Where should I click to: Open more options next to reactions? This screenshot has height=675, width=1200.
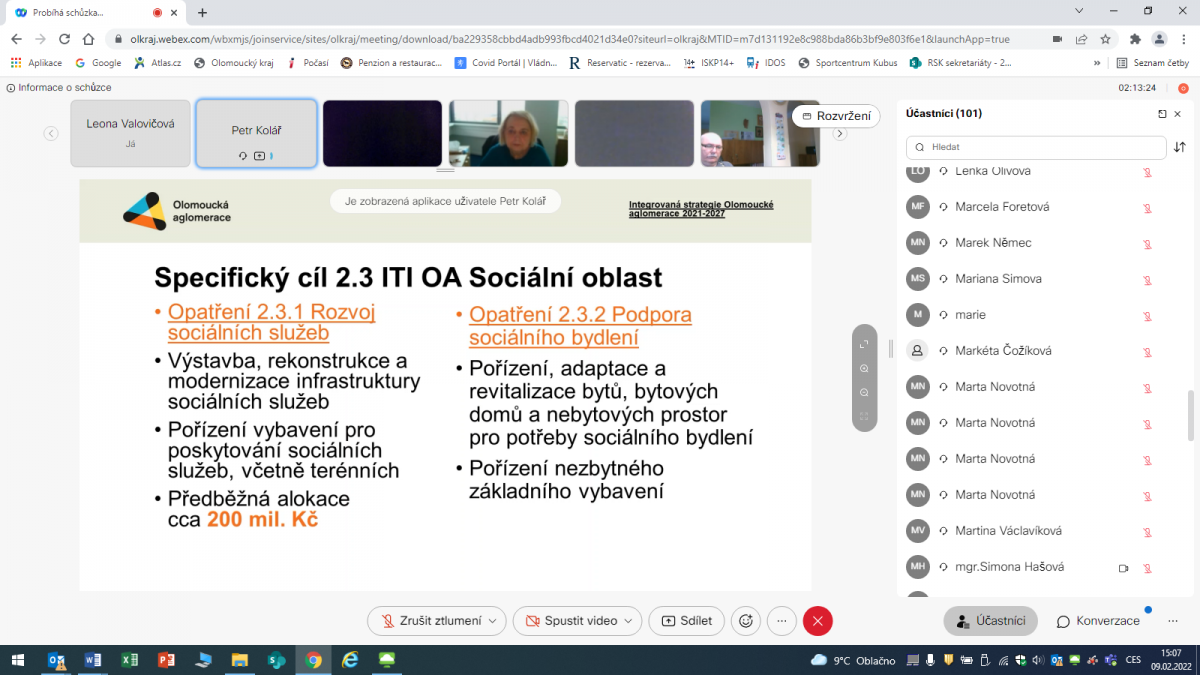(782, 621)
